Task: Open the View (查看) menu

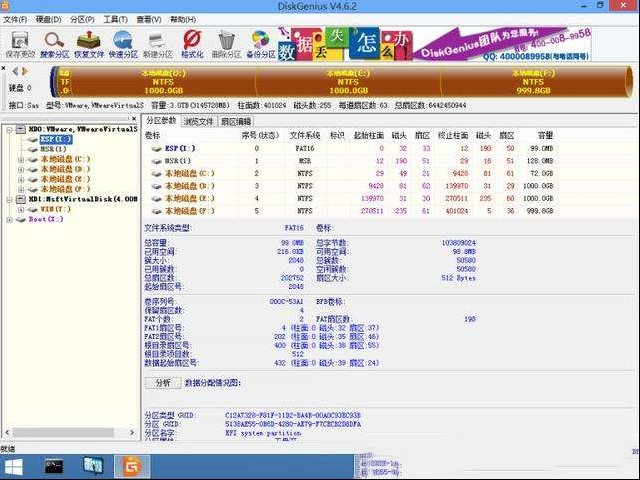Action: 149,20
